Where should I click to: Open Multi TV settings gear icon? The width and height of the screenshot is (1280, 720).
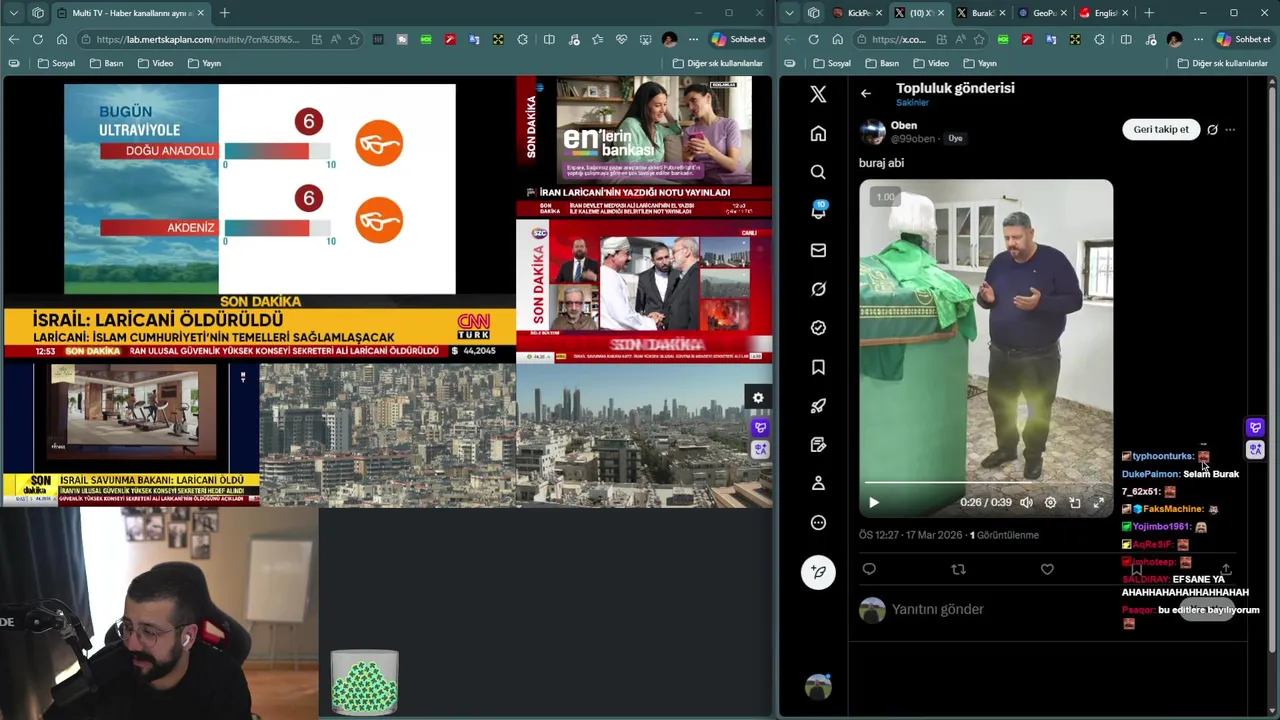pyautogui.click(x=758, y=398)
